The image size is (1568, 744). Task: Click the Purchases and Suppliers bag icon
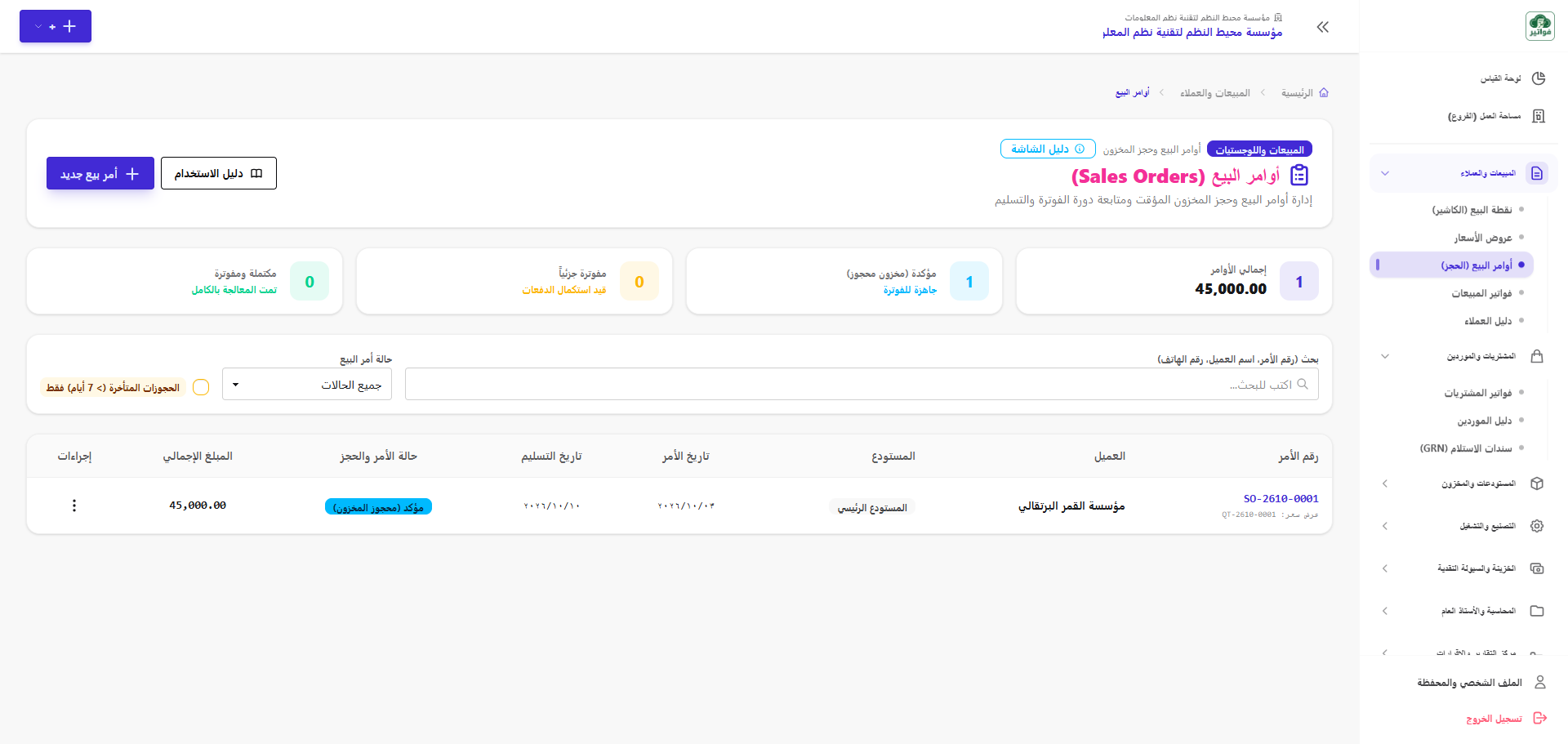1537,356
